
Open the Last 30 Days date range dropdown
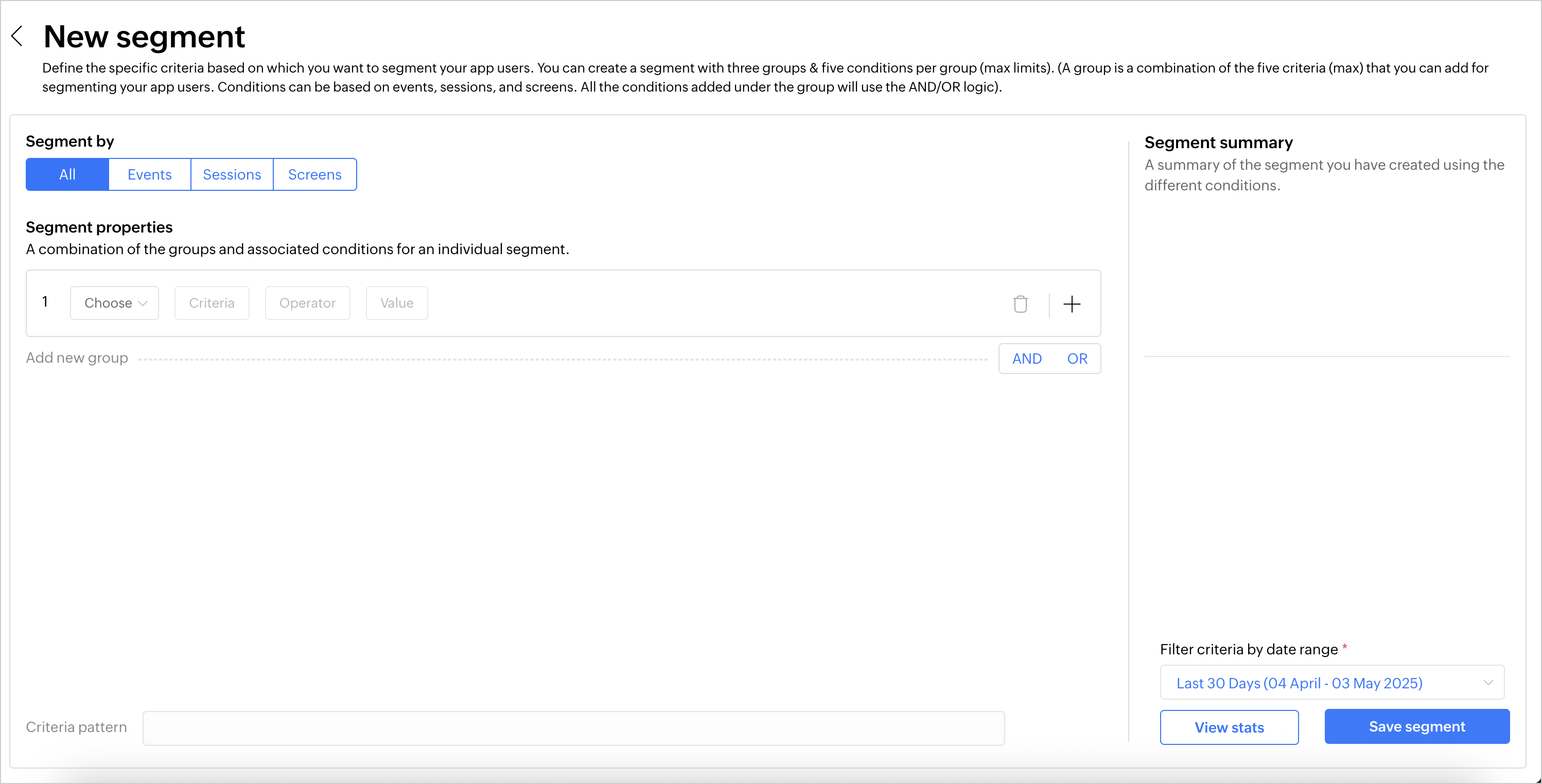click(x=1299, y=682)
